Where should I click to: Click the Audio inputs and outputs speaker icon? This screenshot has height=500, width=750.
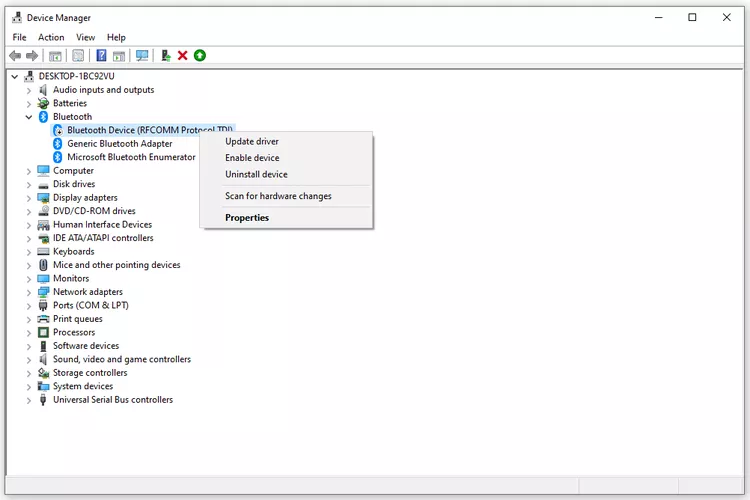click(43, 89)
